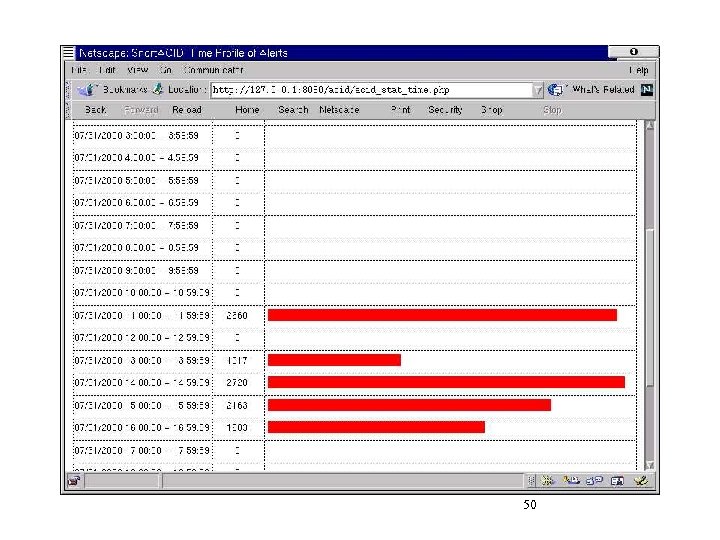Click the Netscape N logo
720x540 pixels.
click(647, 90)
